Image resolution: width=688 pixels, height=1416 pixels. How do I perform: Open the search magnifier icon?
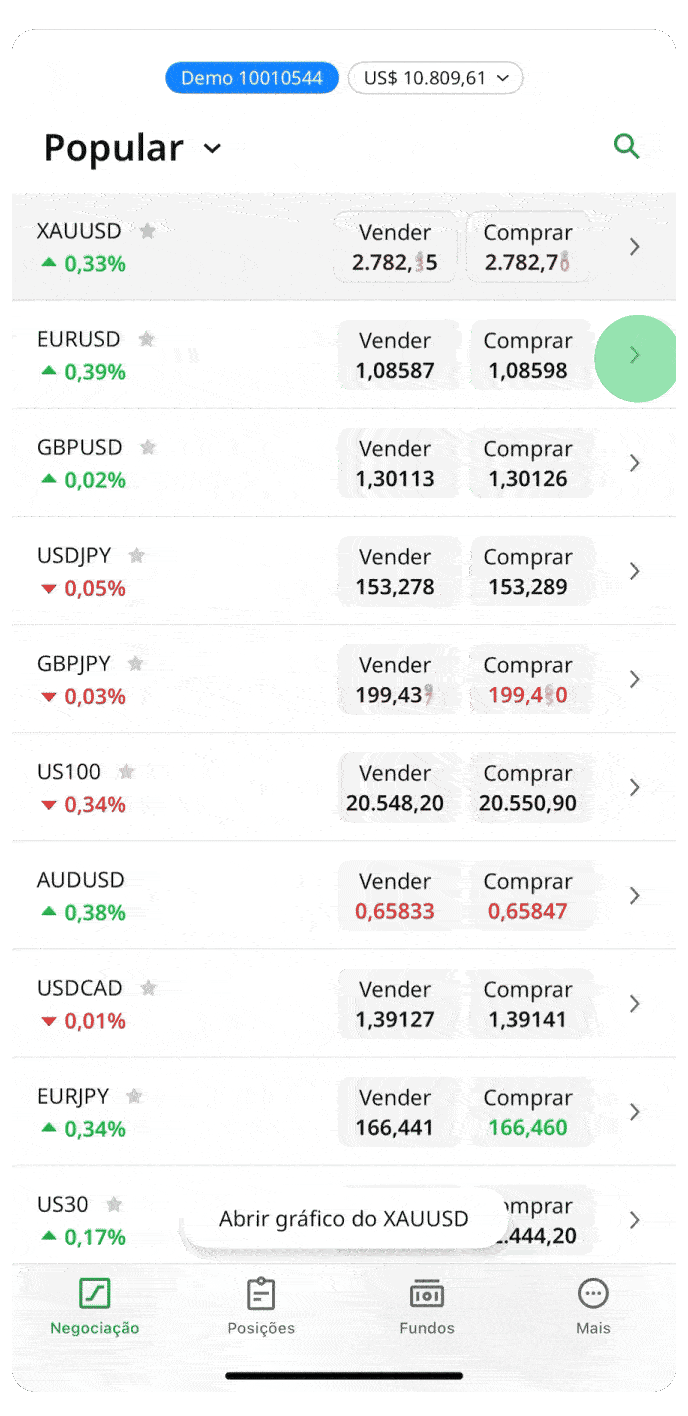[x=626, y=147]
